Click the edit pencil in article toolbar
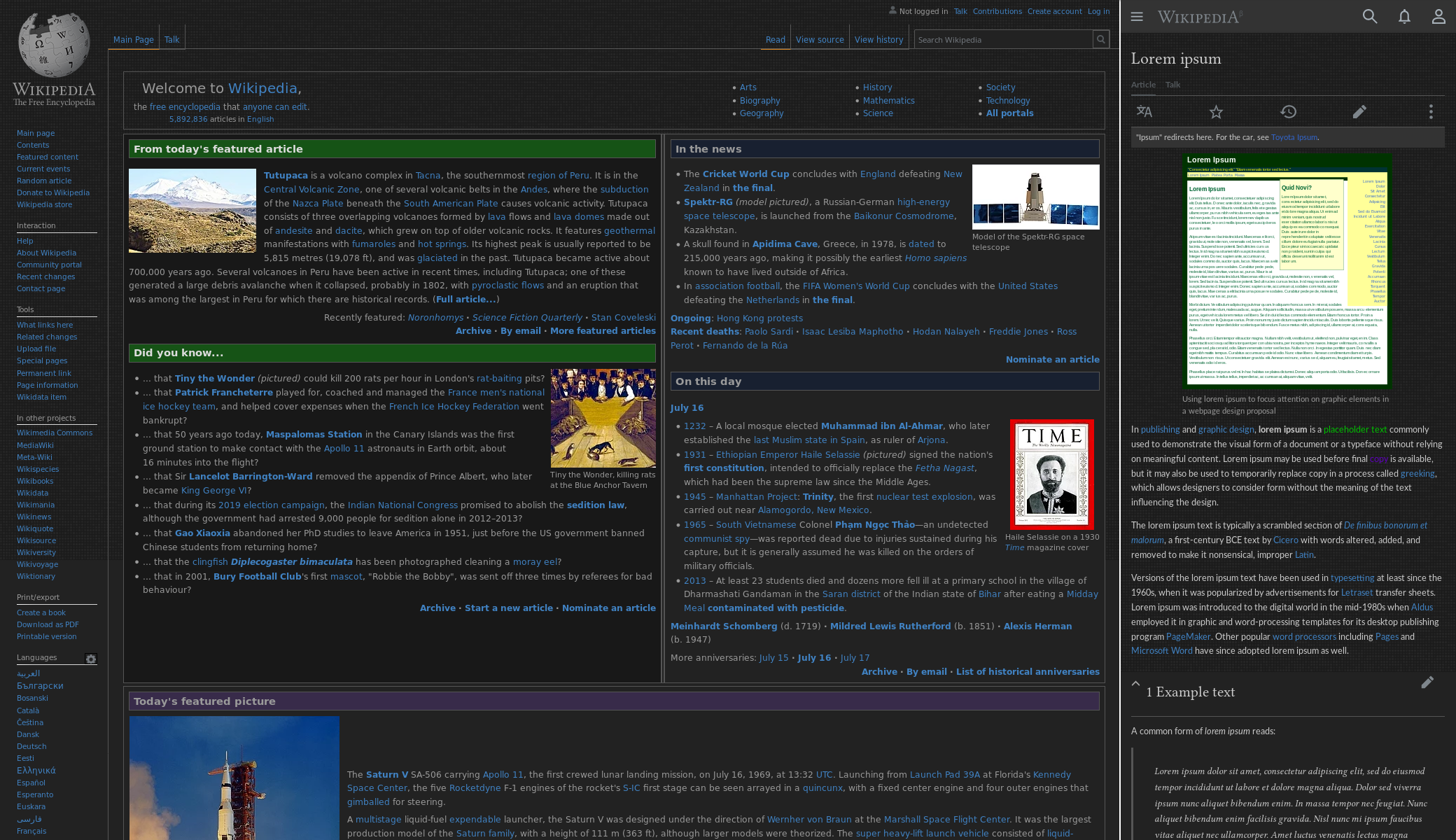 tap(1359, 111)
